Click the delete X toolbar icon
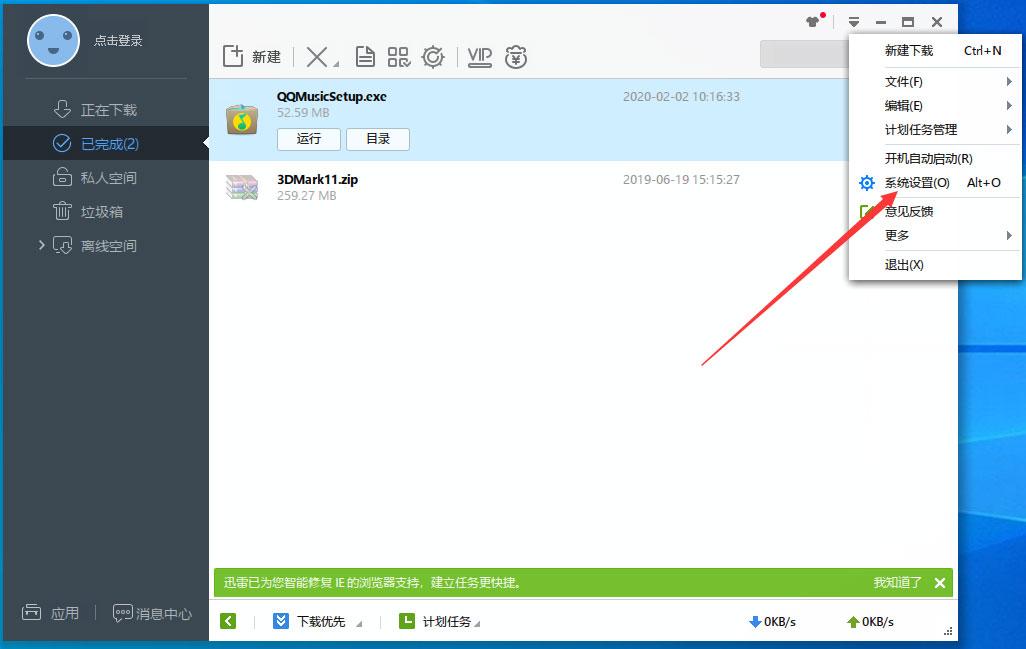1026x649 pixels. [317, 57]
